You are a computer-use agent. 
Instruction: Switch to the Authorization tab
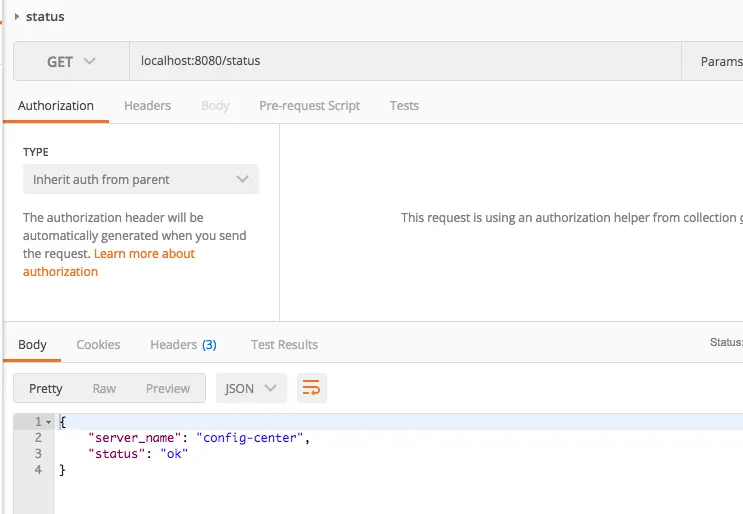[56, 105]
